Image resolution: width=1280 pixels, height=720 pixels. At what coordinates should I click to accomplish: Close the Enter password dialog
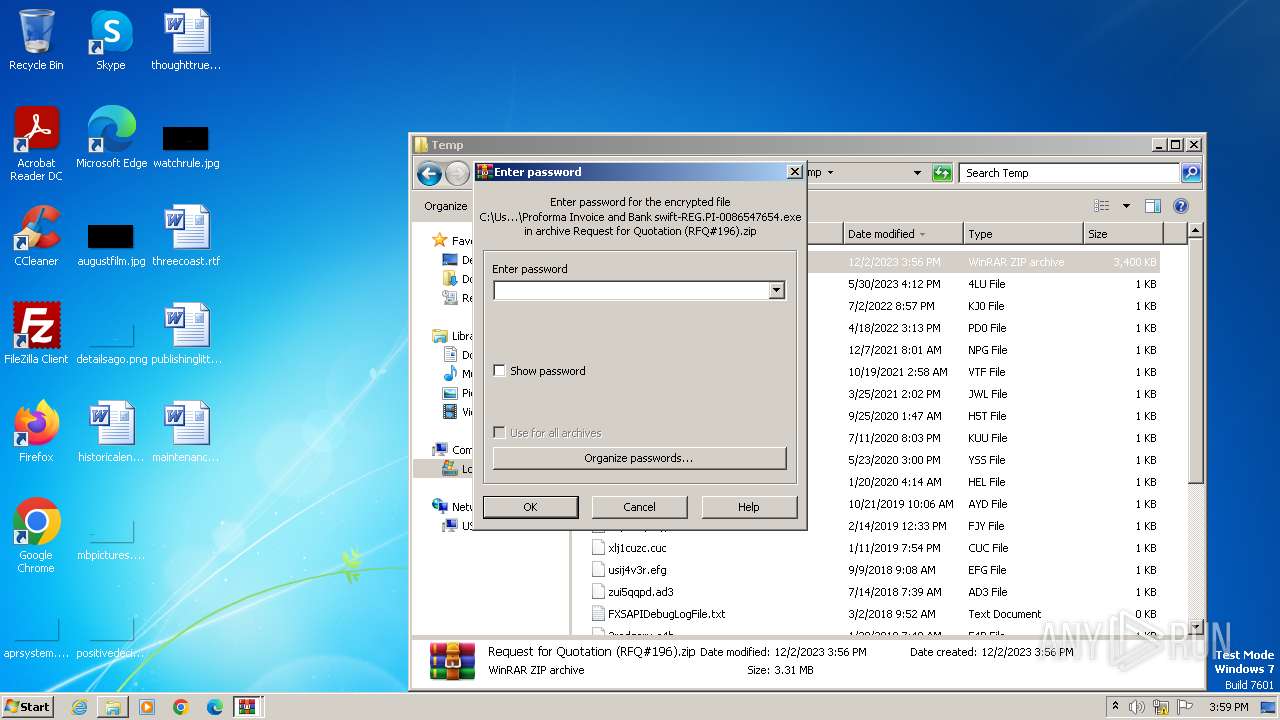(795, 172)
